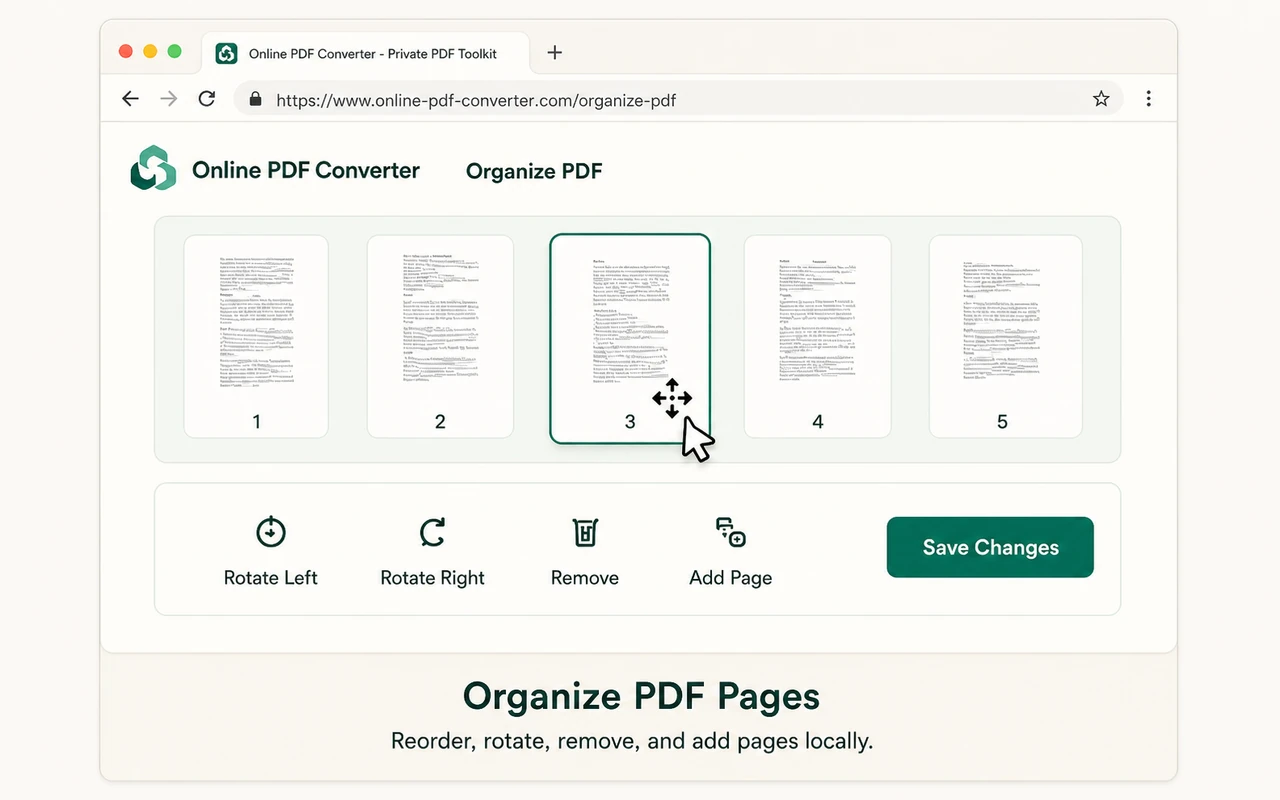Open the browser three-dot menu
The image size is (1280, 800).
tap(1148, 98)
